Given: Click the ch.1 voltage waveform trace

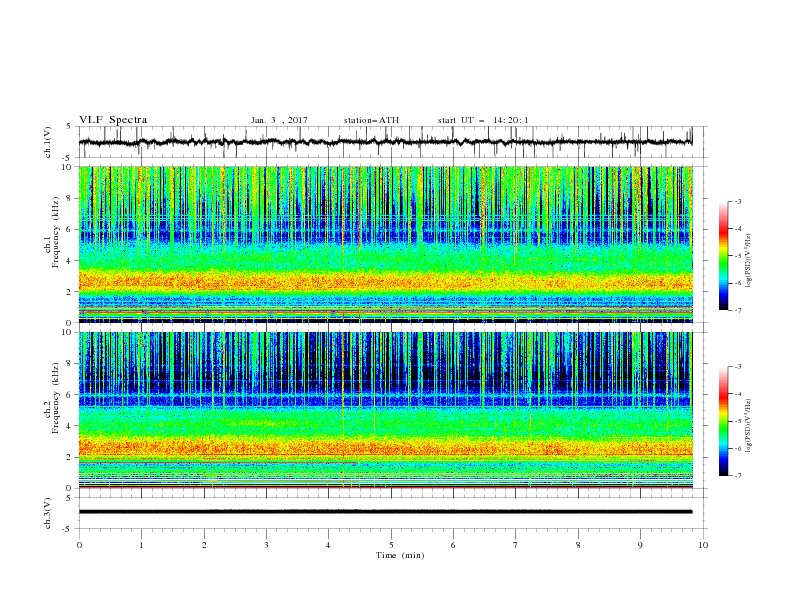Looking at the screenshot, I should tap(385, 142).
